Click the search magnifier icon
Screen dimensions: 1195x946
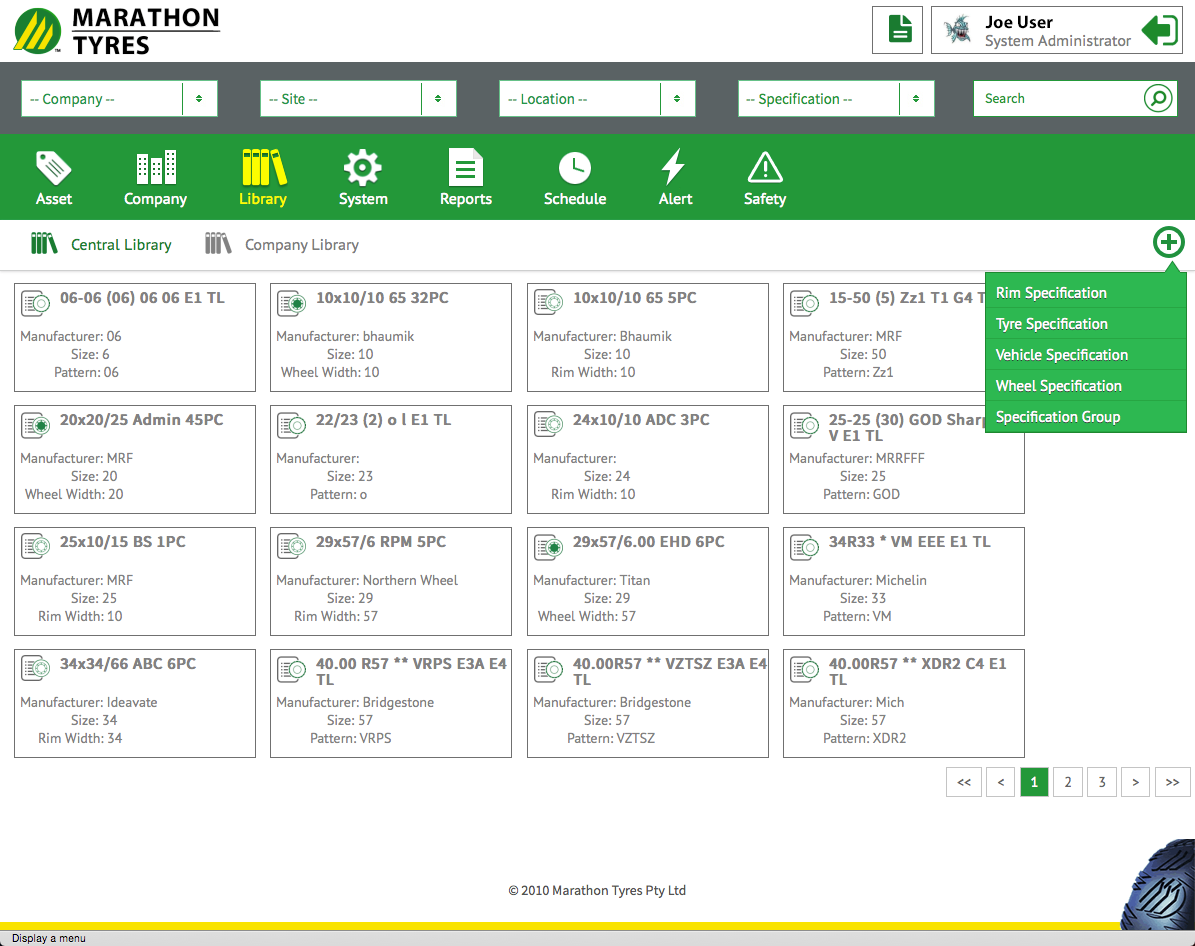click(x=1158, y=99)
